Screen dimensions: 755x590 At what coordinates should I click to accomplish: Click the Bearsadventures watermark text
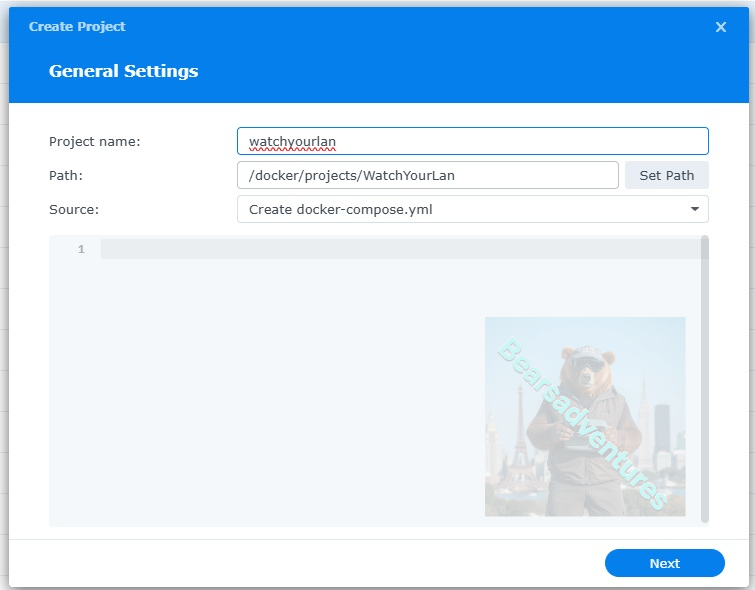(582, 423)
